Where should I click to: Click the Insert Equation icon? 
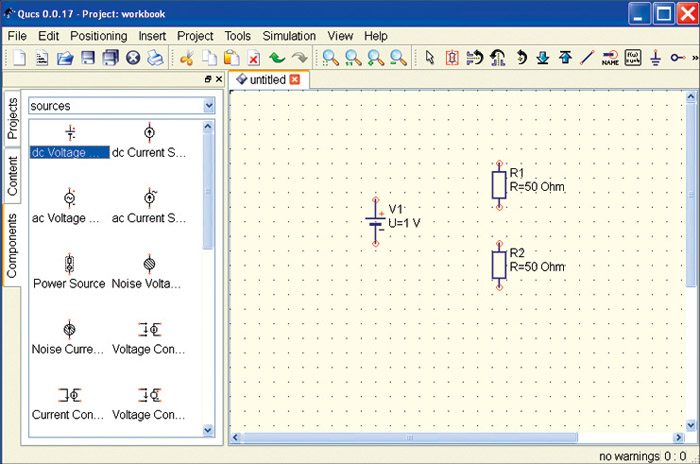(633, 58)
